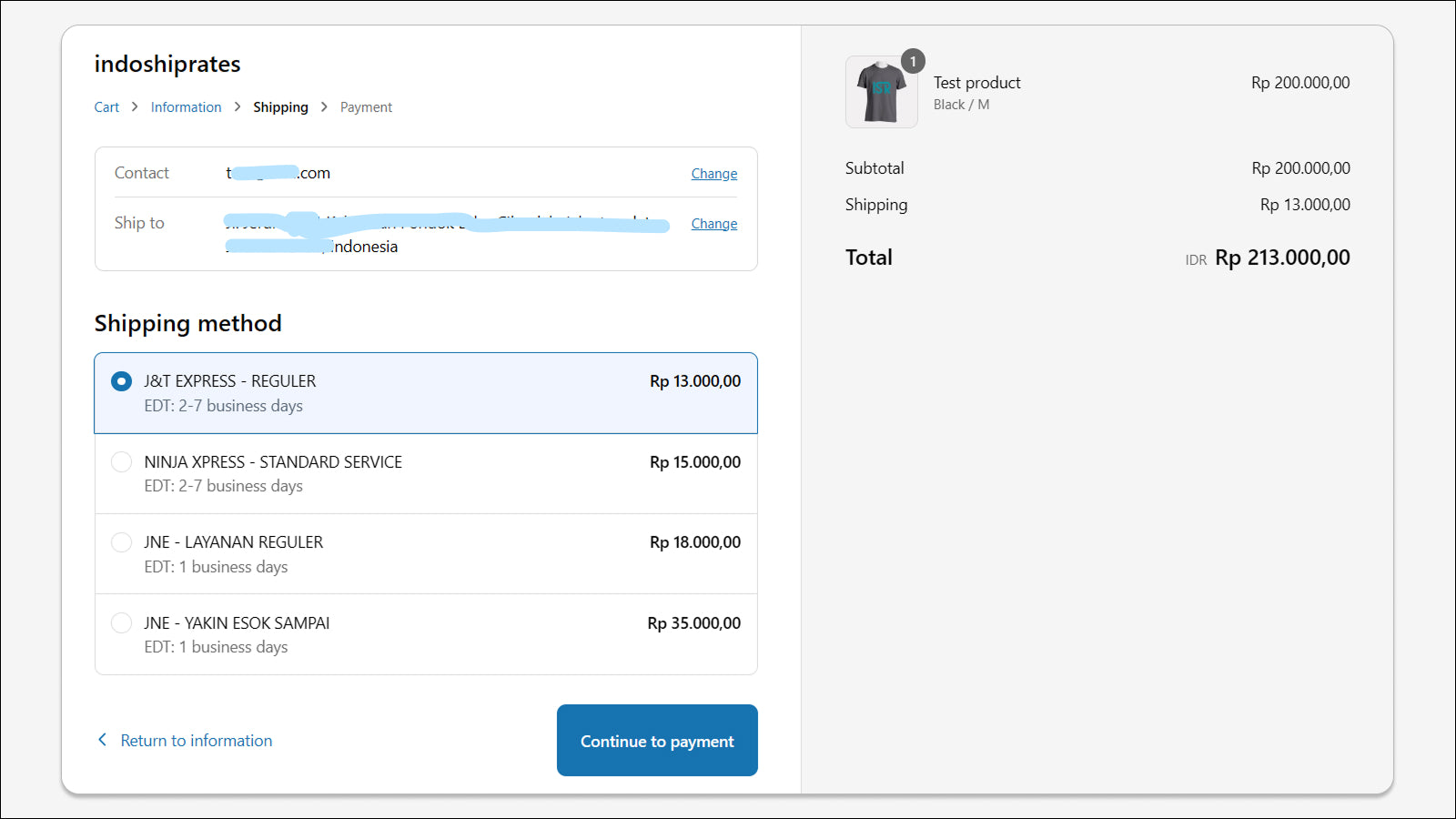Click the Test product name
This screenshot has width=1456, height=819.
(977, 83)
